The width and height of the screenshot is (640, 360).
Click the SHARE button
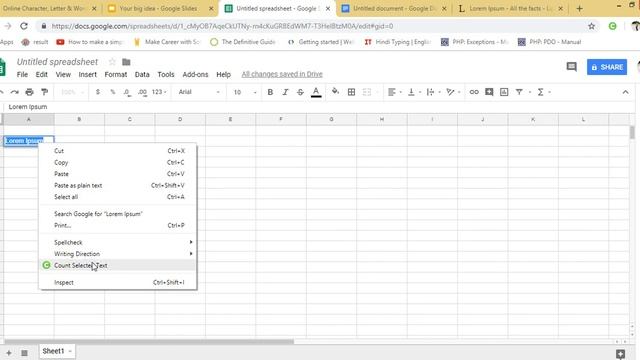pyautogui.click(x=607, y=67)
